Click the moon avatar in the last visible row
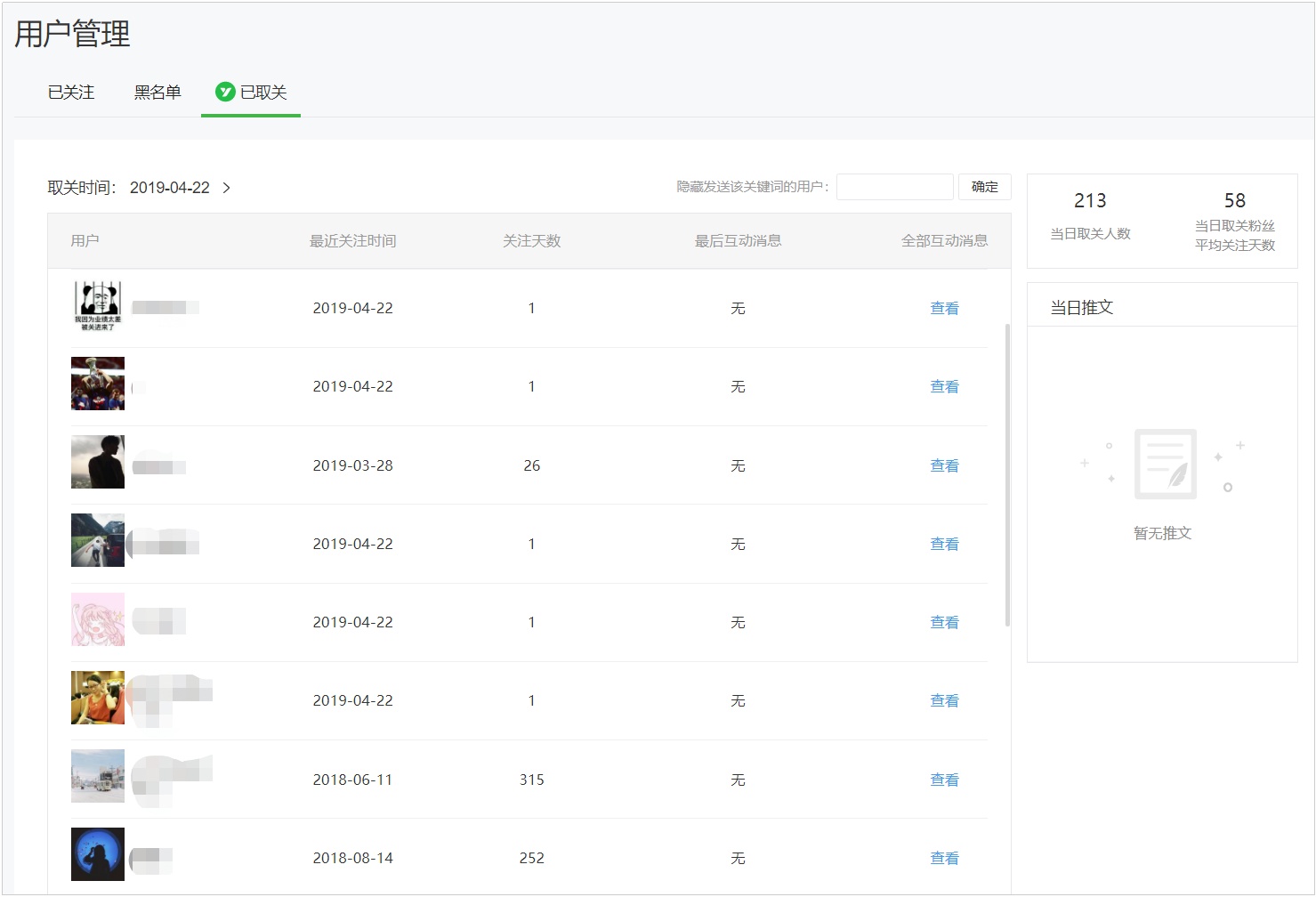The image size is (1316, 897). click(x=98, y=853)
